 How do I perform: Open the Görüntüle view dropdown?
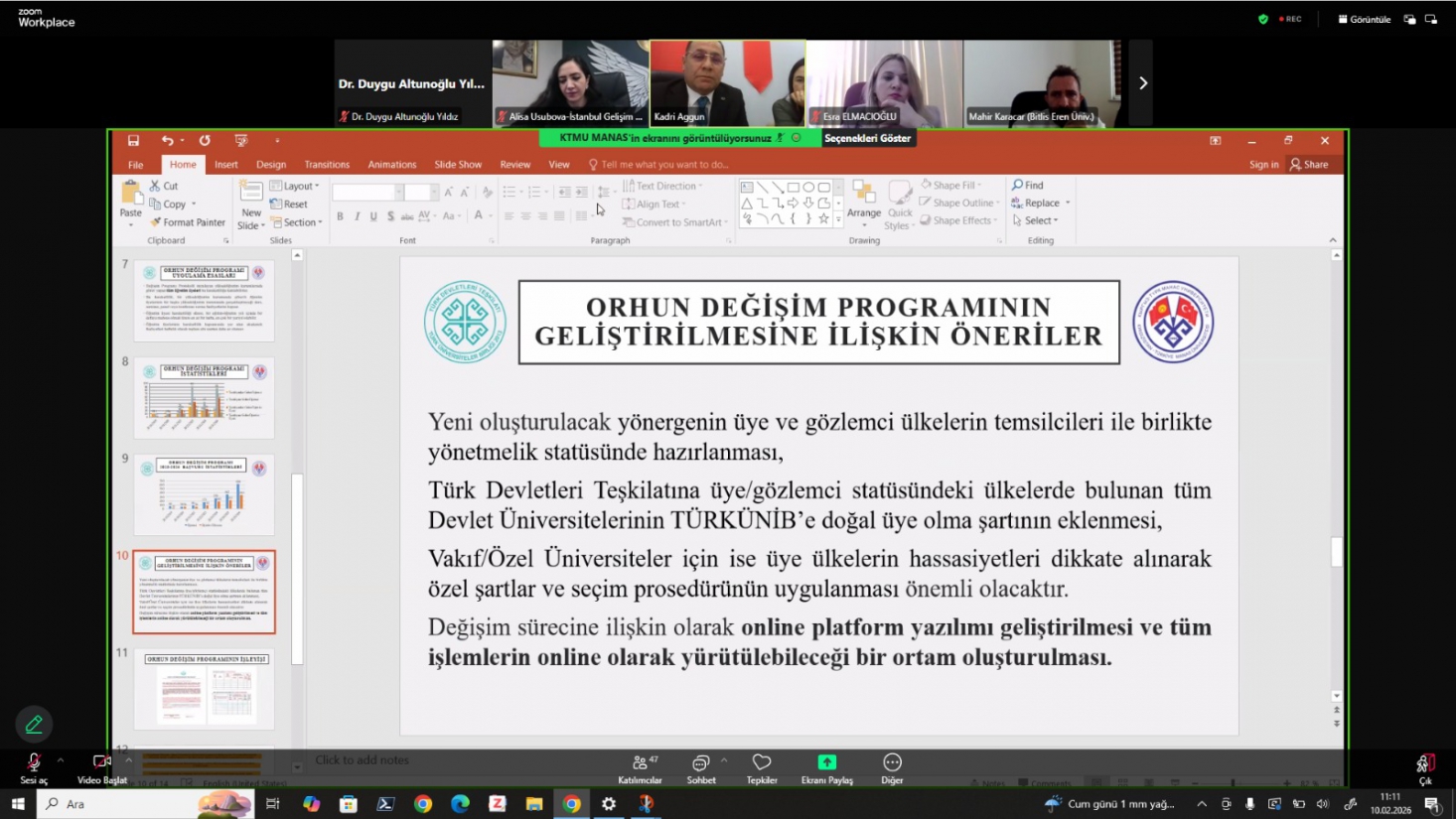1364,19
